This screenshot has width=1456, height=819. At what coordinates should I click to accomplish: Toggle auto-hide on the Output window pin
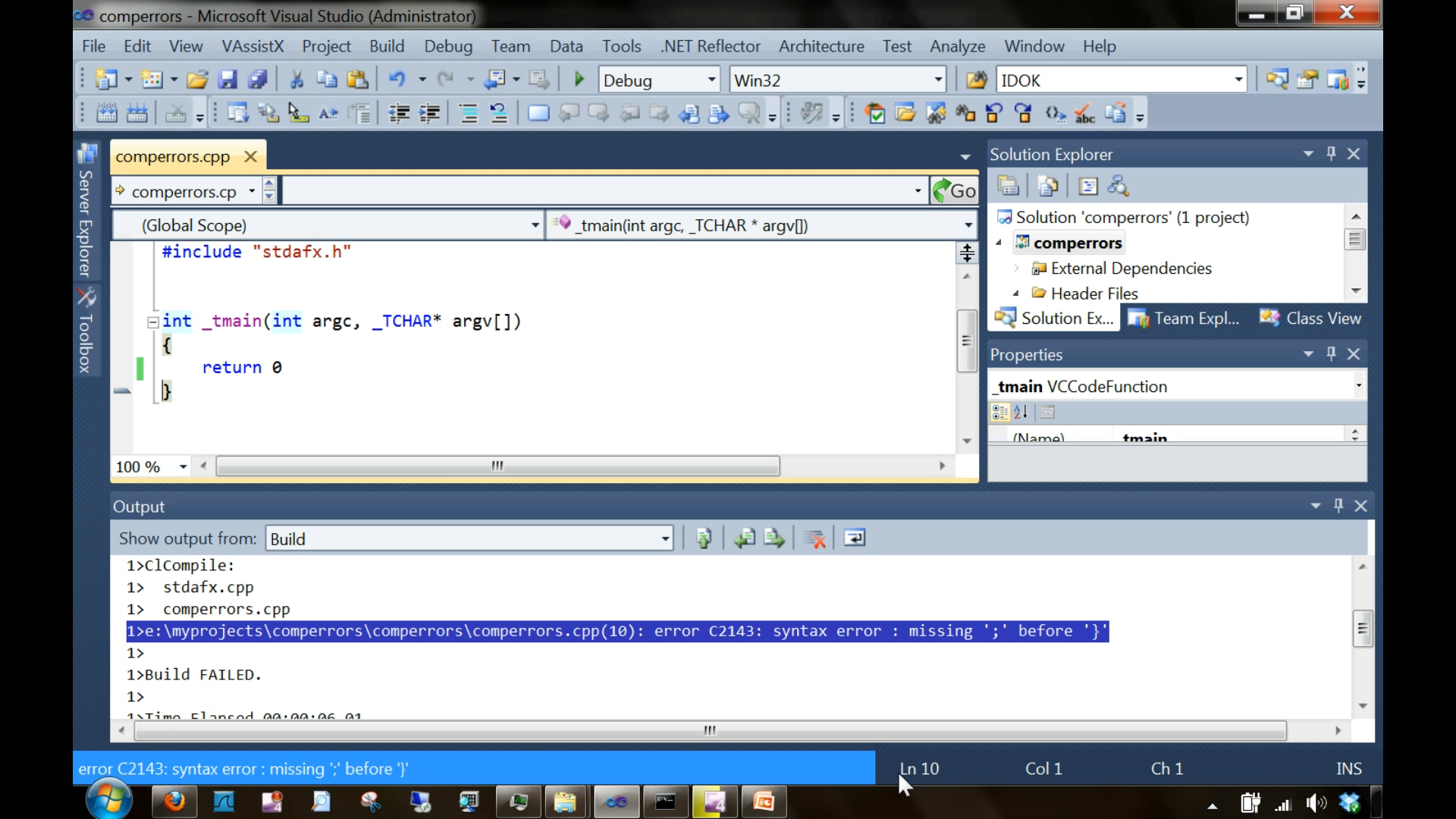(x=1338, y=506)
